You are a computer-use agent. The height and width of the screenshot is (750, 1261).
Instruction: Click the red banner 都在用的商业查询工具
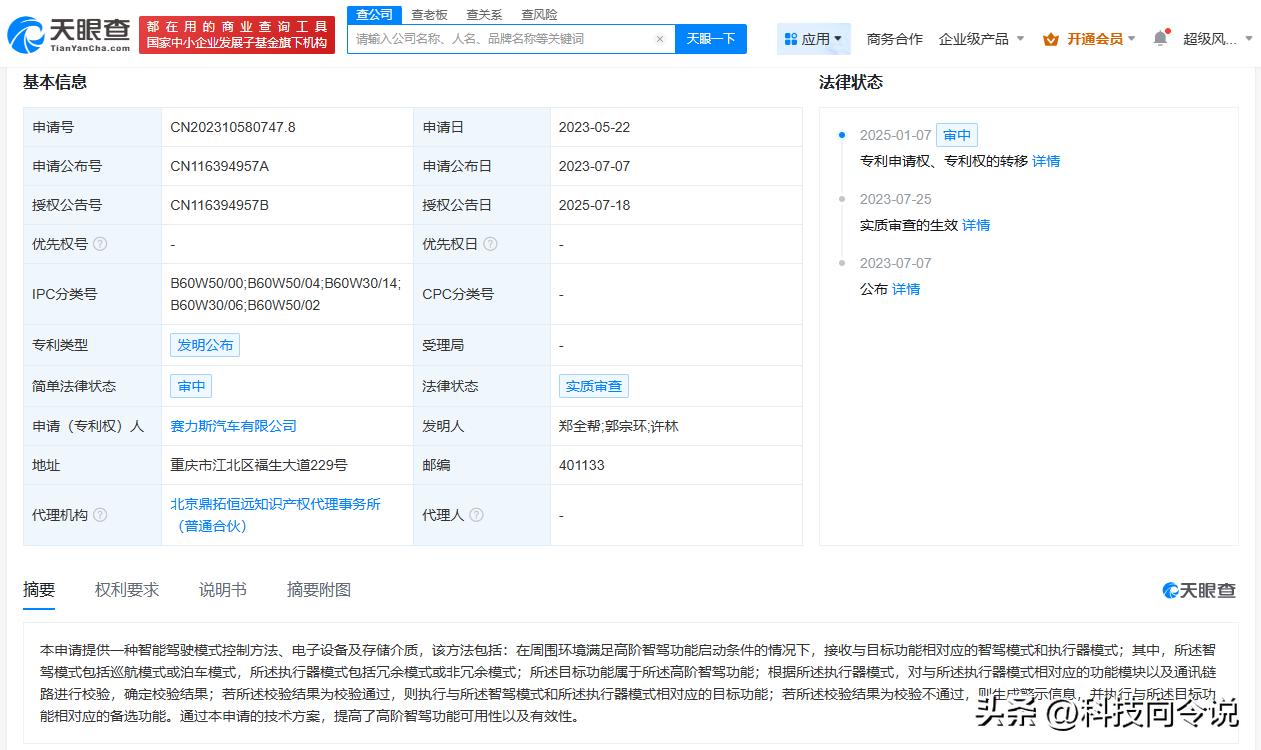click(x=237, y=35)
